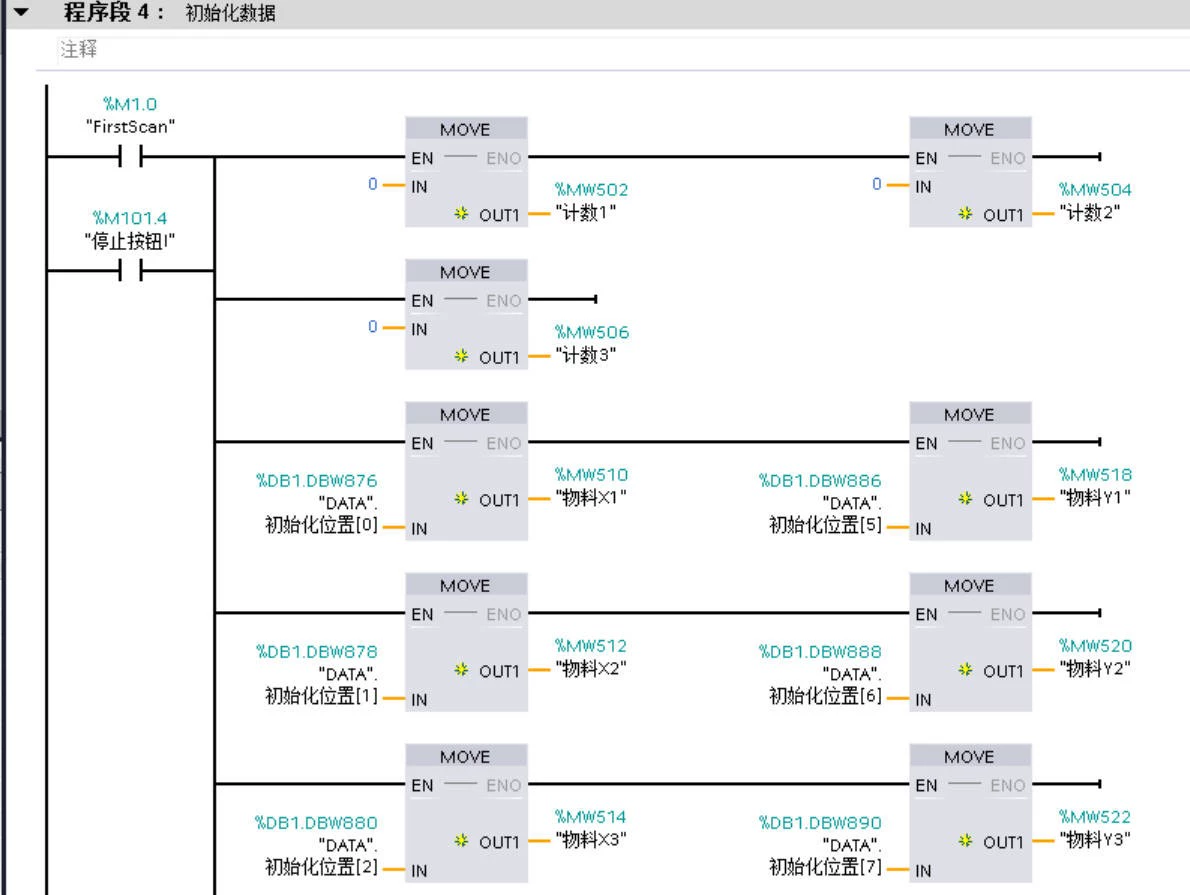Select the %MW512 物料X2 output operand

click(x=591, y=657)
